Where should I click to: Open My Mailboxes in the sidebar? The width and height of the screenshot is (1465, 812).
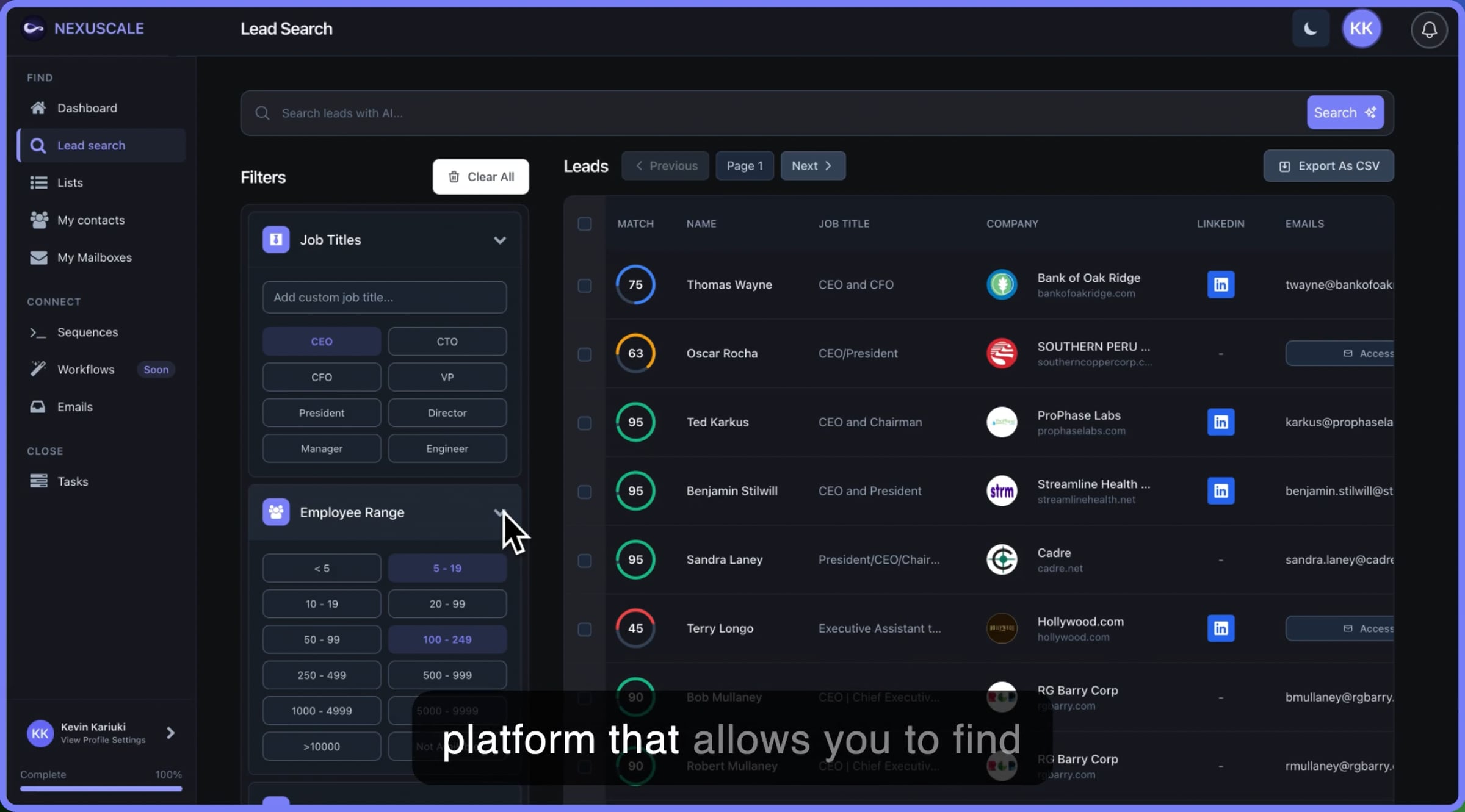click(101, 257)
